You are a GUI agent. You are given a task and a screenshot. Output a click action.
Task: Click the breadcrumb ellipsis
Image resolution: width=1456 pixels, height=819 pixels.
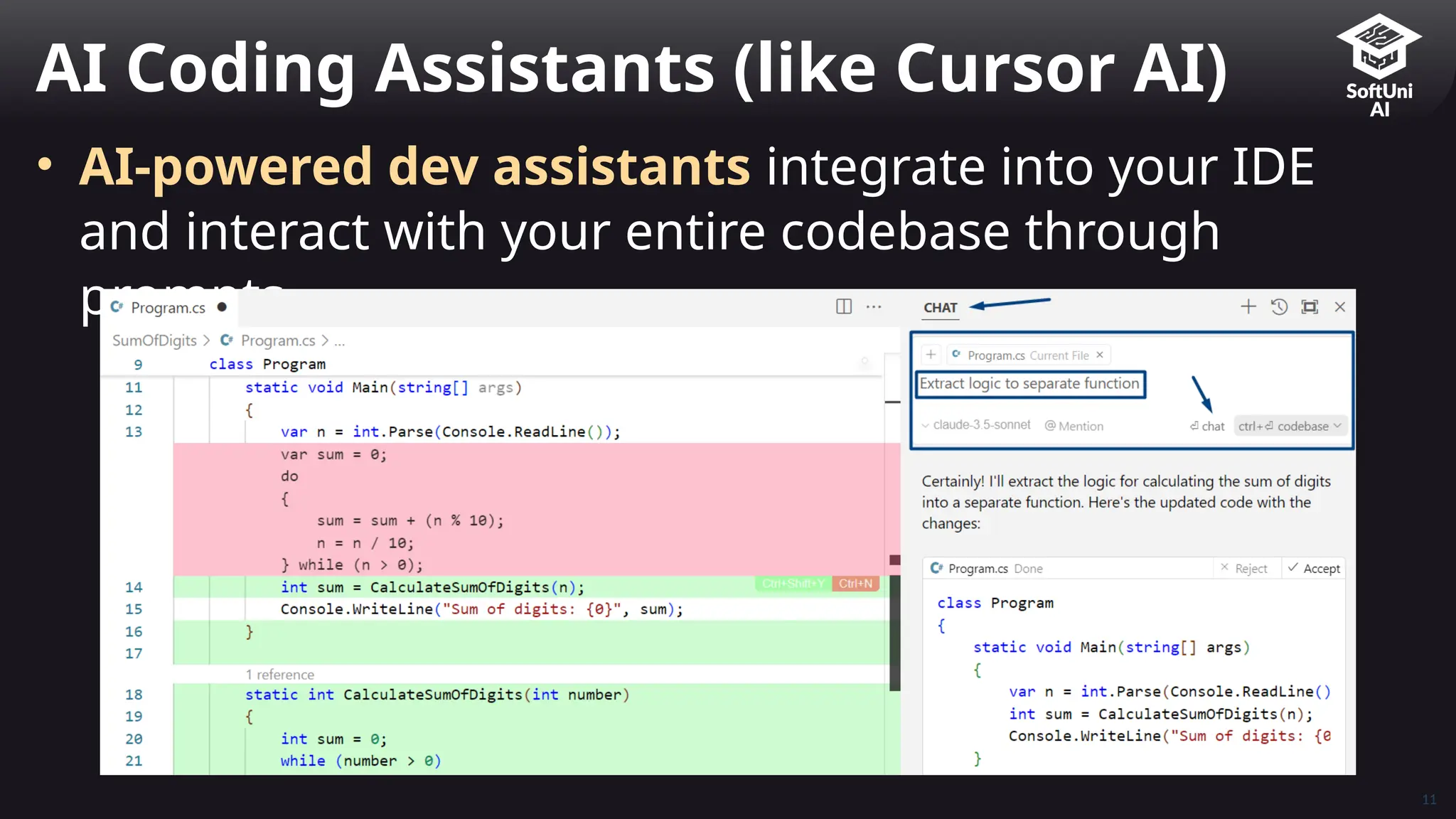(x=340, y=342)
